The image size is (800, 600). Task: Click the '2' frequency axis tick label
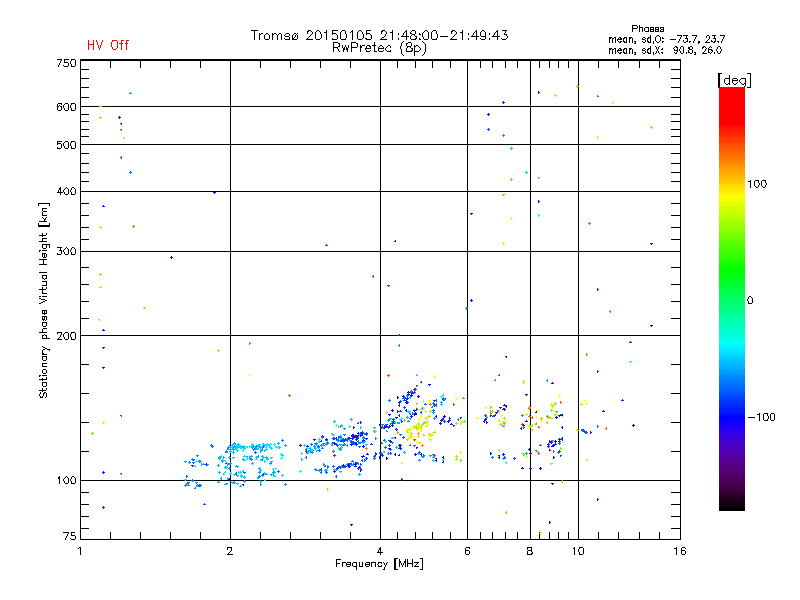tap(230, 551)
